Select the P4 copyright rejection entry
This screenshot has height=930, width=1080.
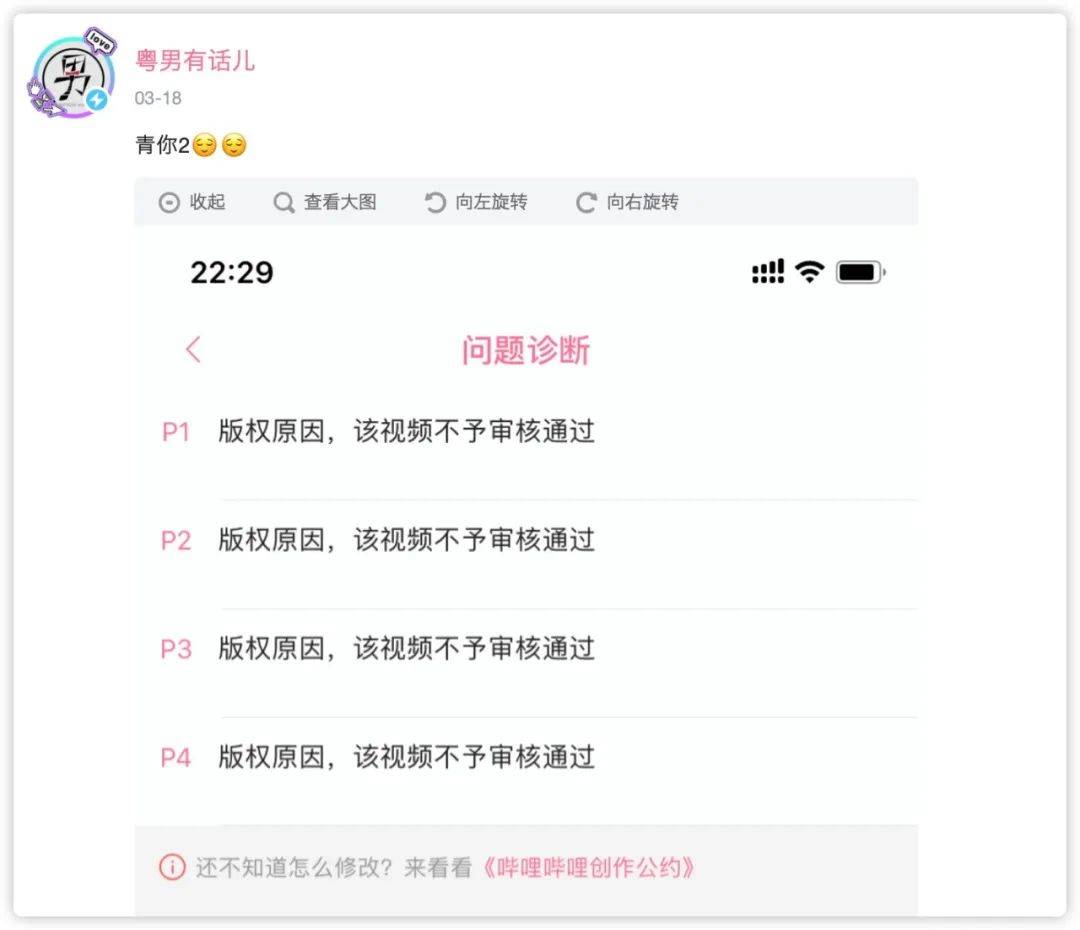(x=406, y=756)
